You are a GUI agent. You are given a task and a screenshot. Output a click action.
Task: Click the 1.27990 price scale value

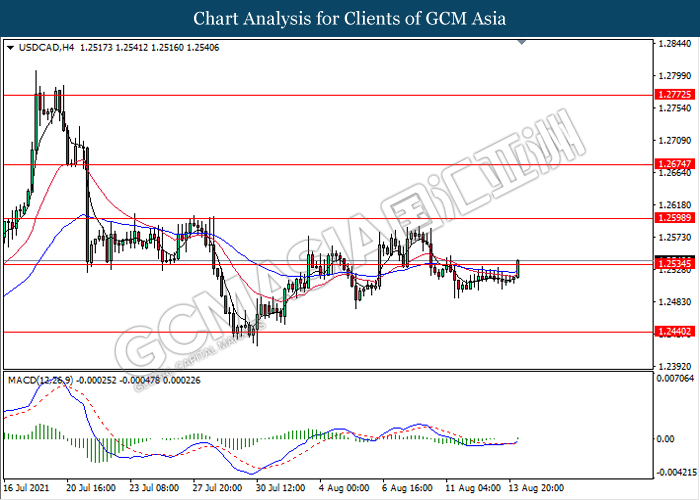(x=675, y=76)
